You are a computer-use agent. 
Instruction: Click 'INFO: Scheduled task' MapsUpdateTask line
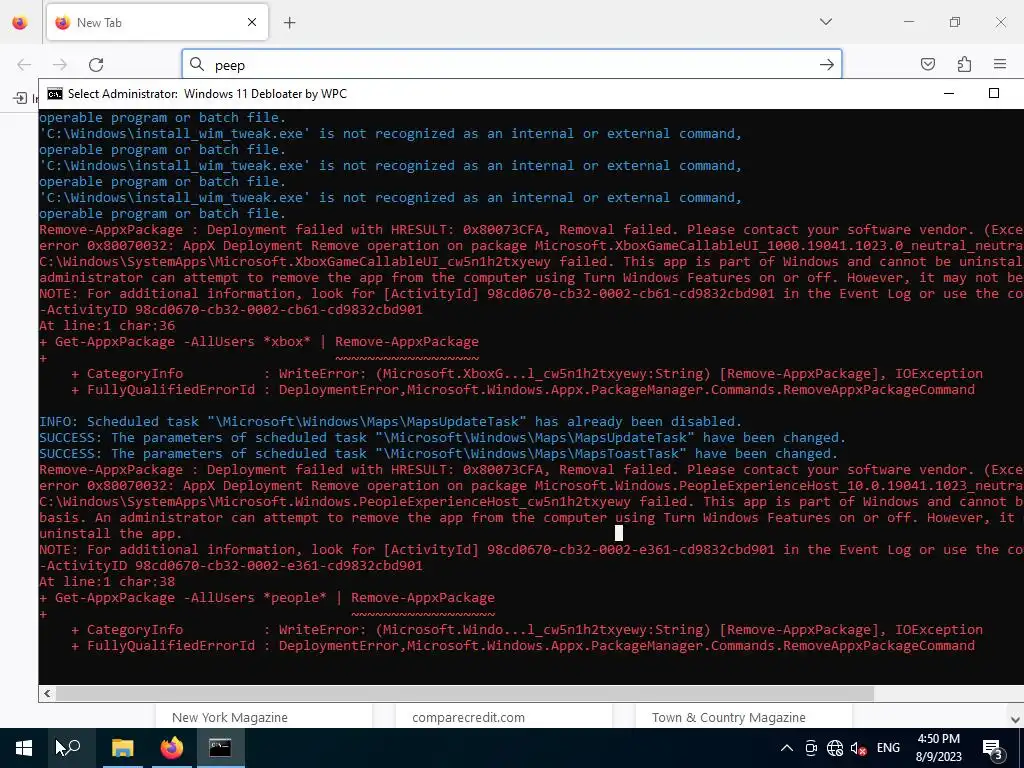pyautogui.click(x=391, y=422)
